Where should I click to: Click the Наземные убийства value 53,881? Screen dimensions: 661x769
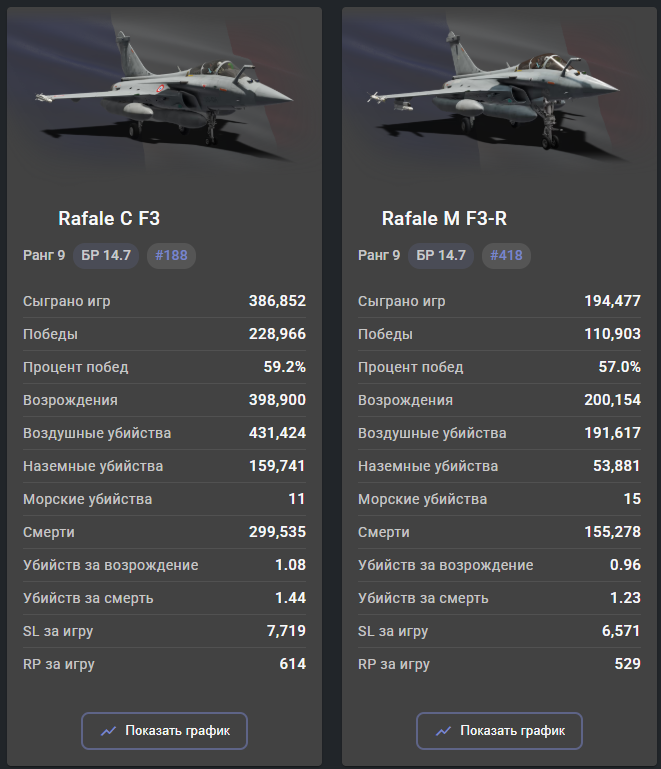pos(616,466)
